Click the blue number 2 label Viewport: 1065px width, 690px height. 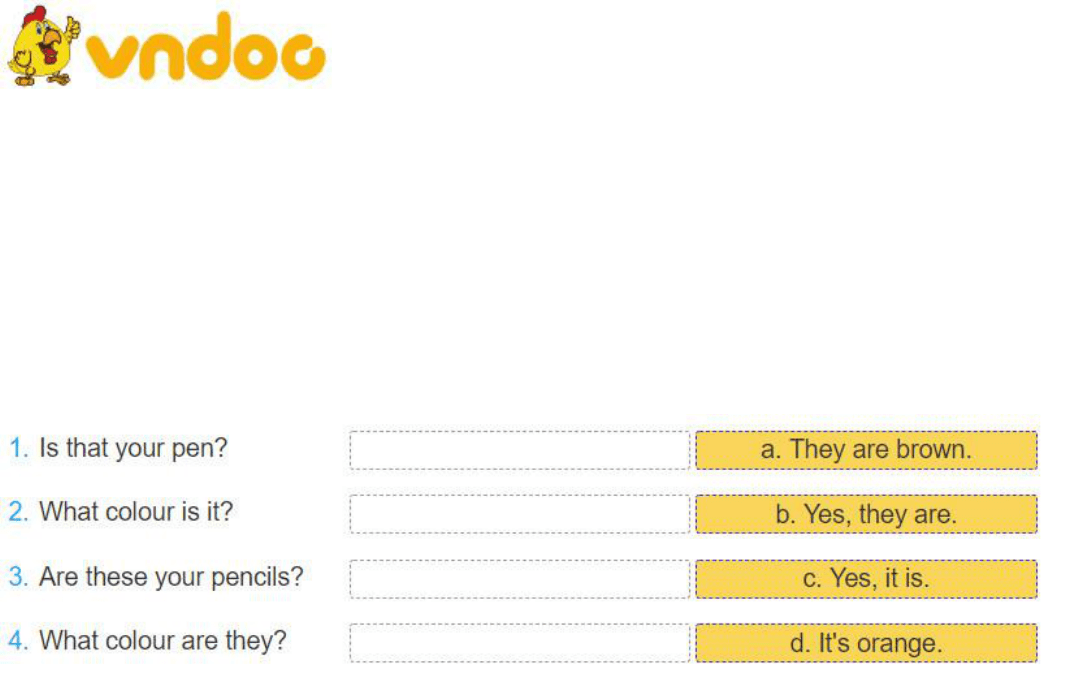tap(18, 511)
